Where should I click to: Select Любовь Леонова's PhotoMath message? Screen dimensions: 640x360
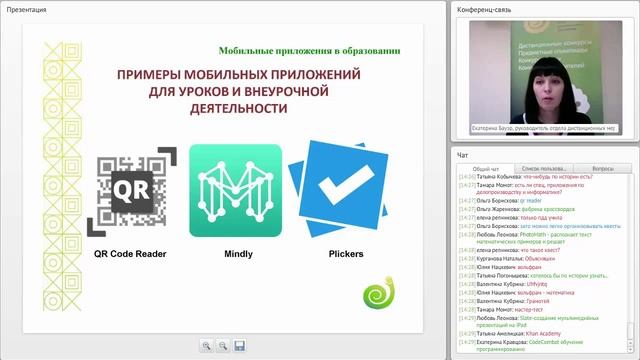click(525, 238)
